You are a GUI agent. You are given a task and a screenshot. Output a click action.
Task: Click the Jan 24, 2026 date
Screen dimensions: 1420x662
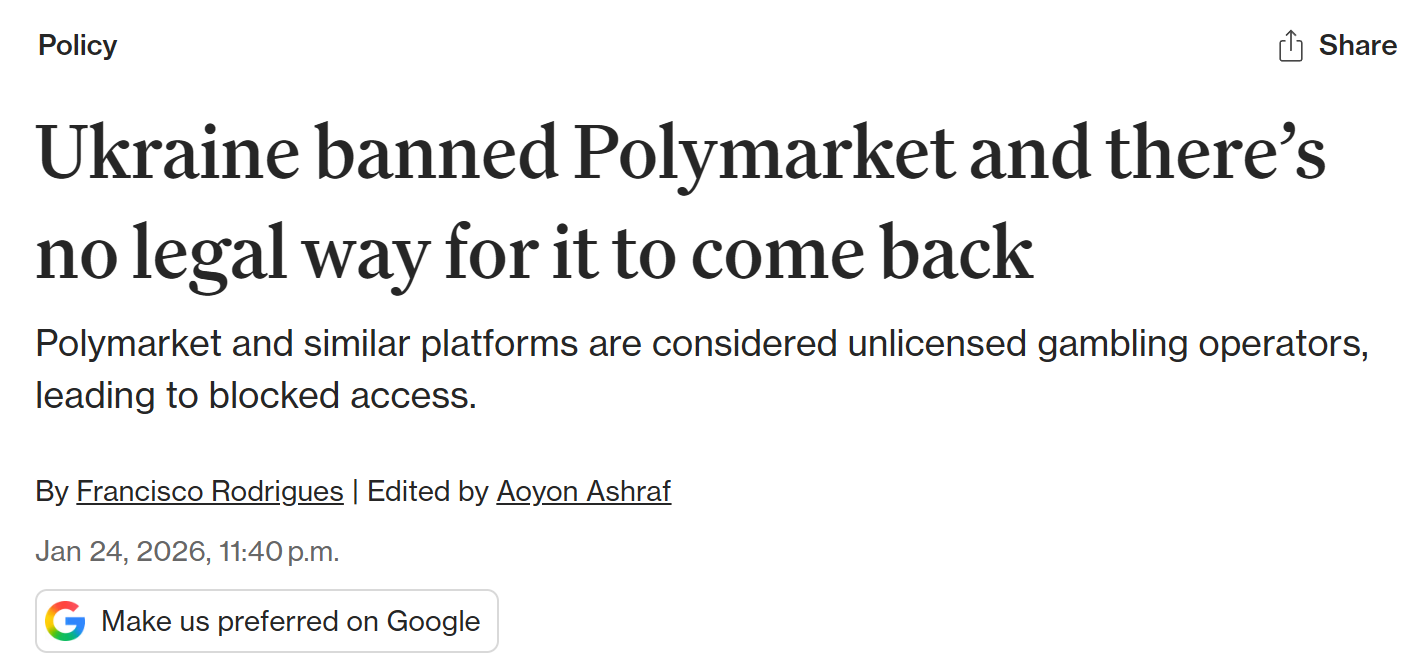(119, 552)
